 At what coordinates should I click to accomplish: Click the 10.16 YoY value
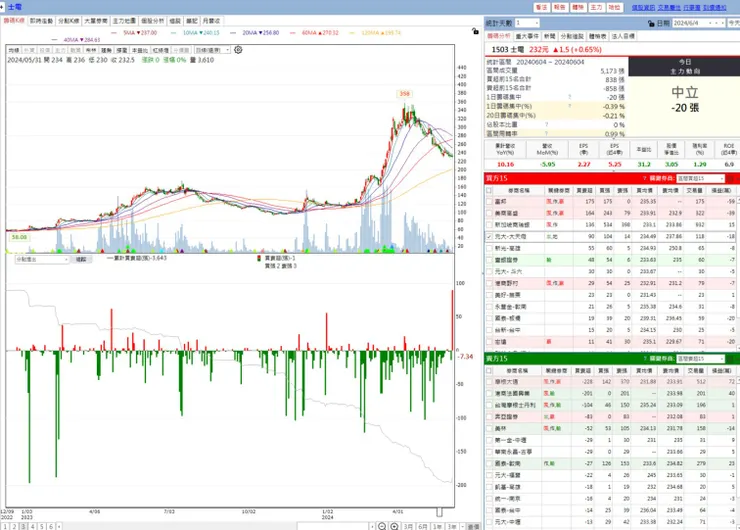[505, 164]
